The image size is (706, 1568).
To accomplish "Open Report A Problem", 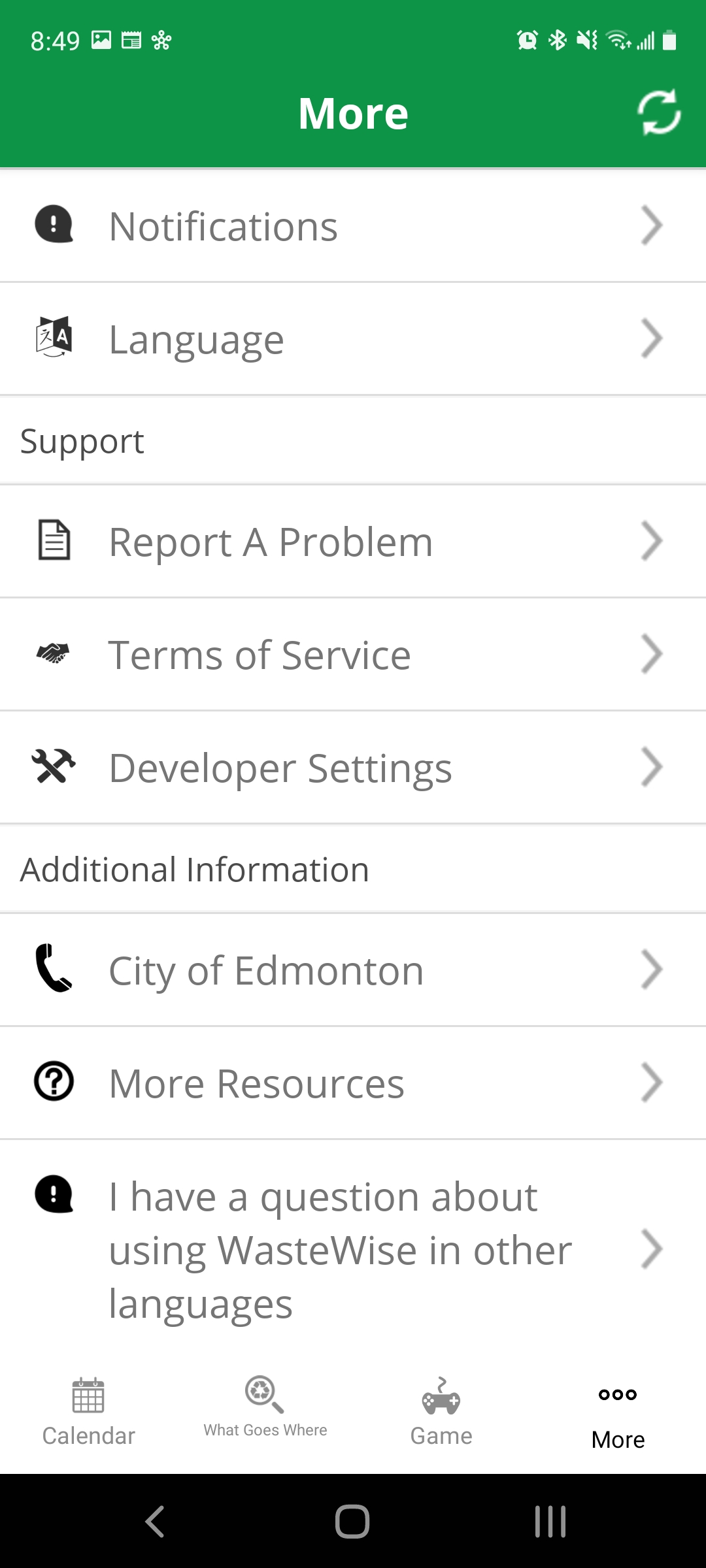I will coord(271,542).
